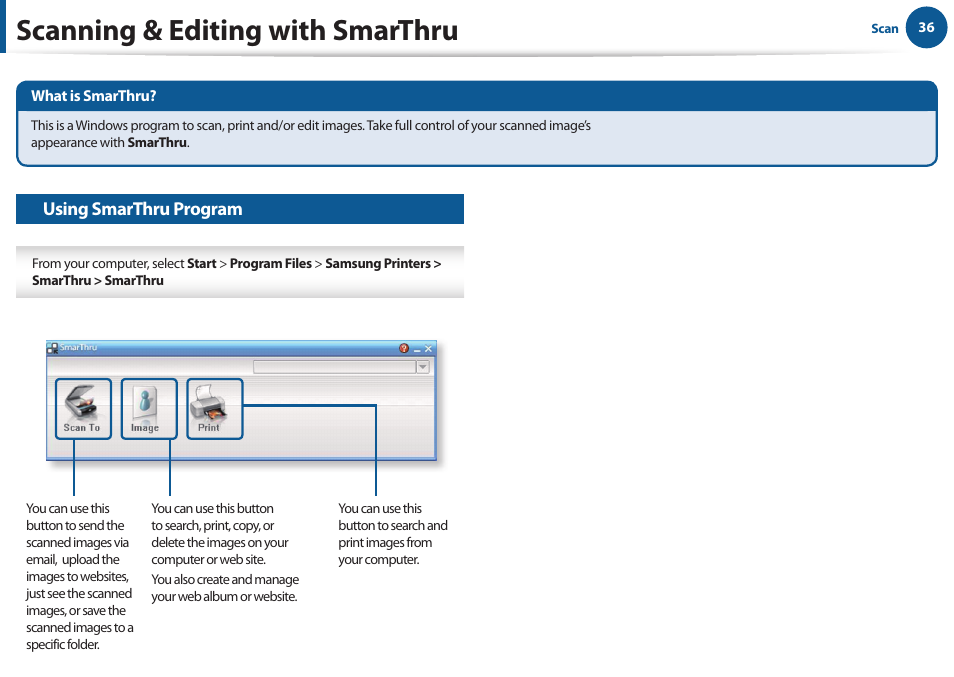Click the Scan section label

point(885,29)
